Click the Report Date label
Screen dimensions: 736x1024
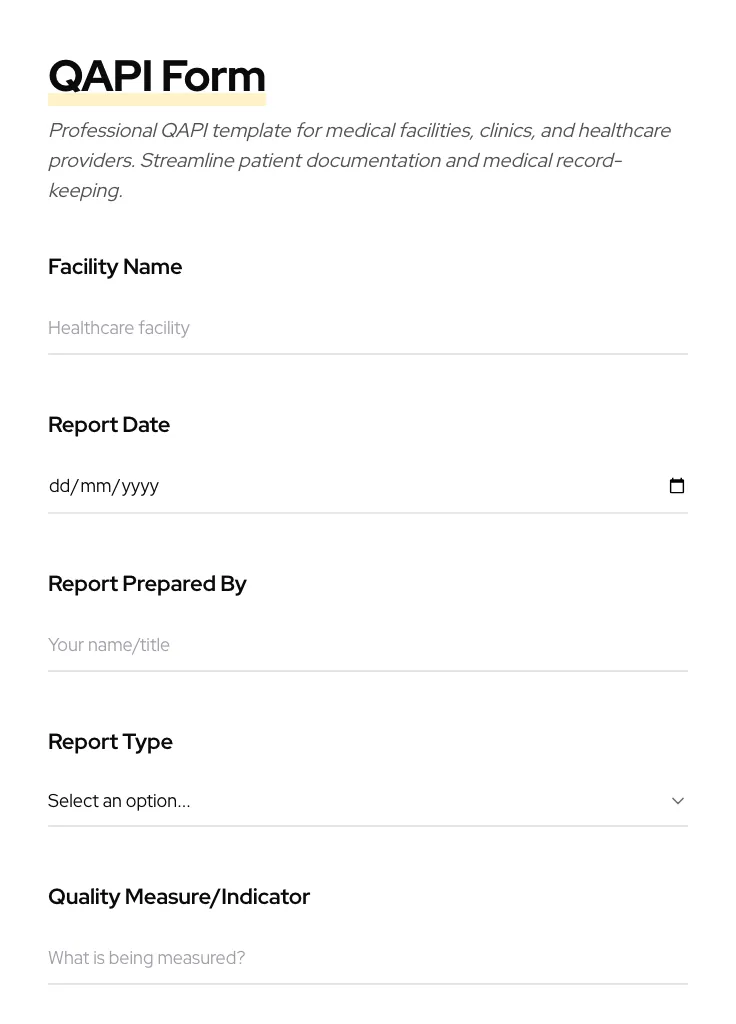(x=109, y=425)
